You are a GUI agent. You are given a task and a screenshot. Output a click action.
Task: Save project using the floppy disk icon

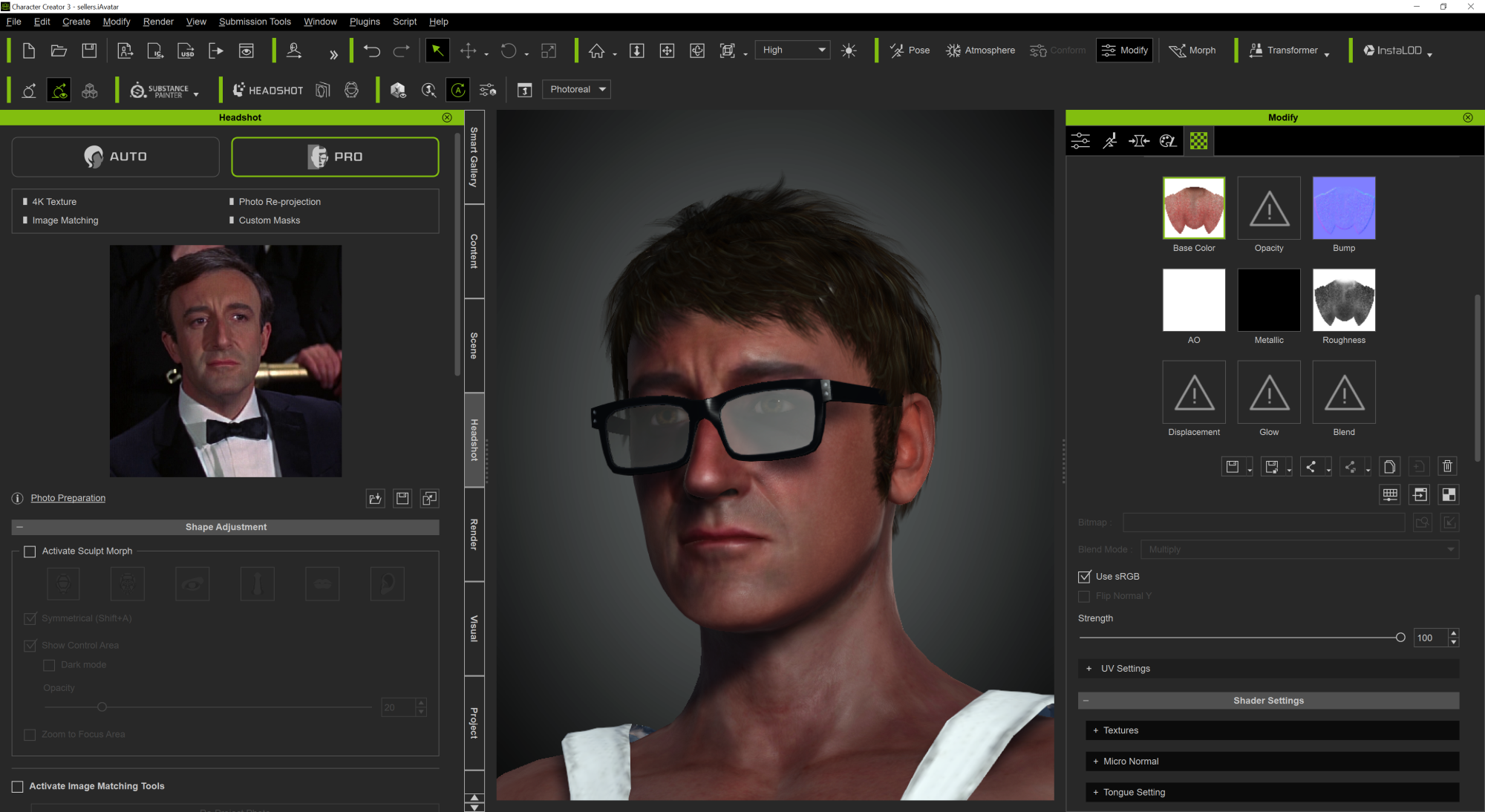click(x=89, y=50)
